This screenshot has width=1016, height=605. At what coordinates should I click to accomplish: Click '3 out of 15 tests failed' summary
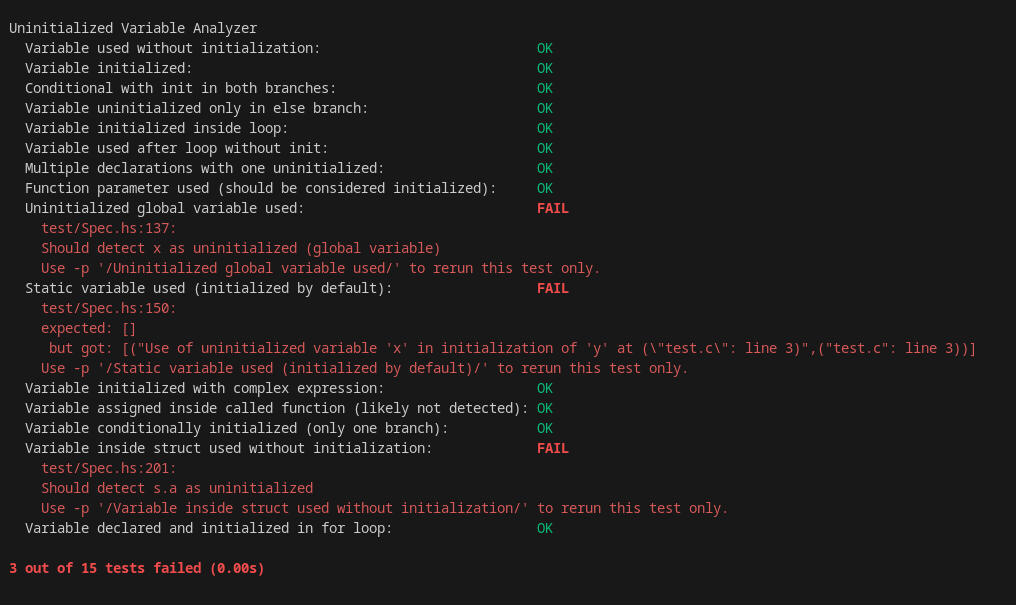coord(137,569)
